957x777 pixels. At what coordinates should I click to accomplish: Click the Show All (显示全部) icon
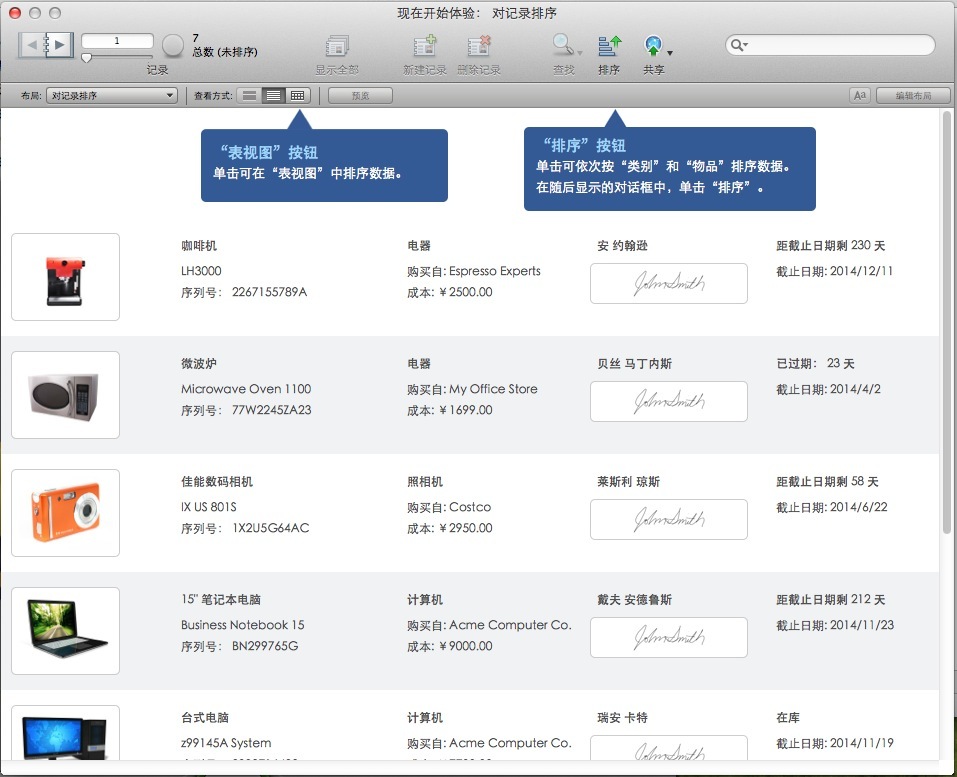tap(337, 46)
